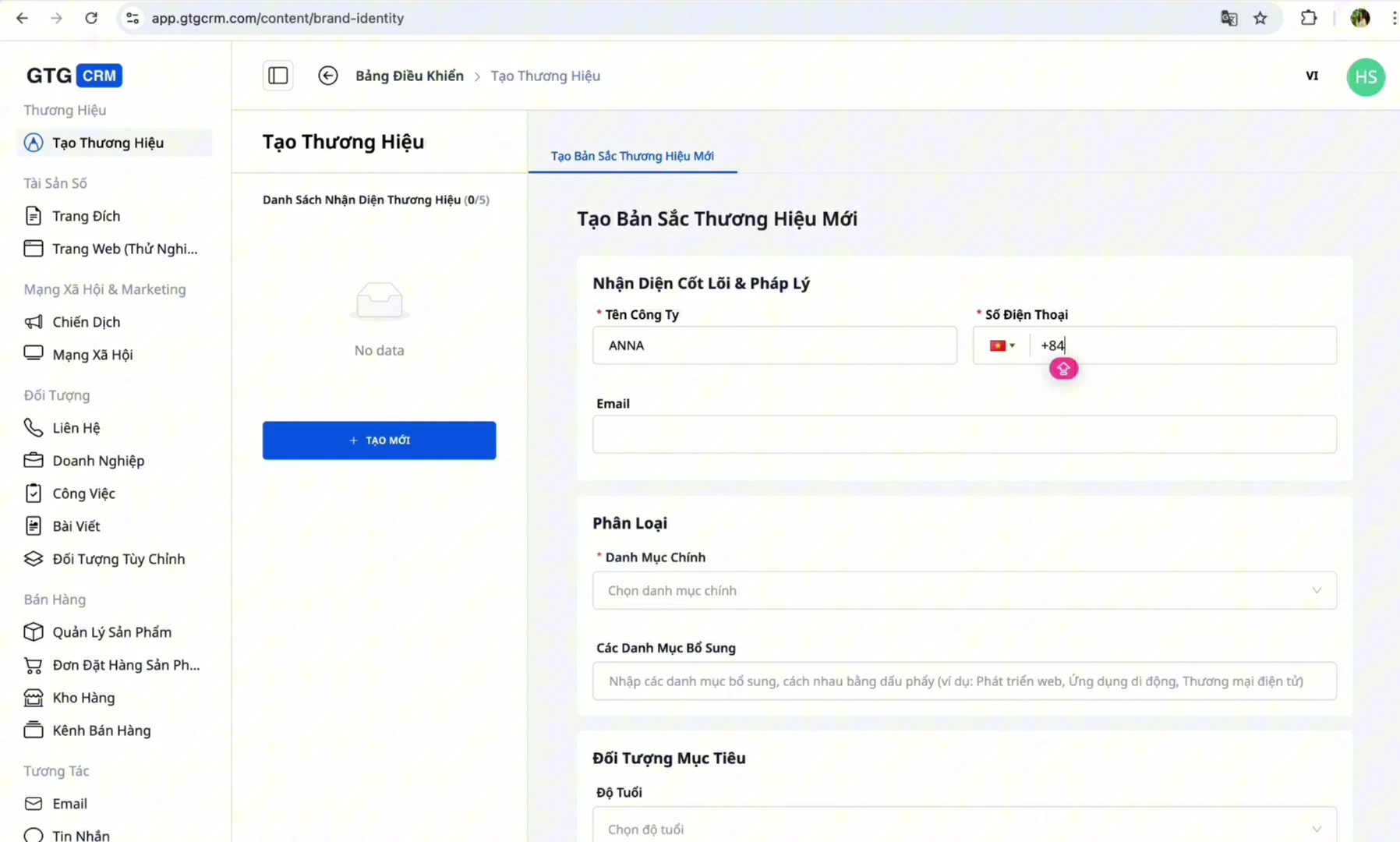Click into the Email input field
1400x842 pixels.
(963, 434)
